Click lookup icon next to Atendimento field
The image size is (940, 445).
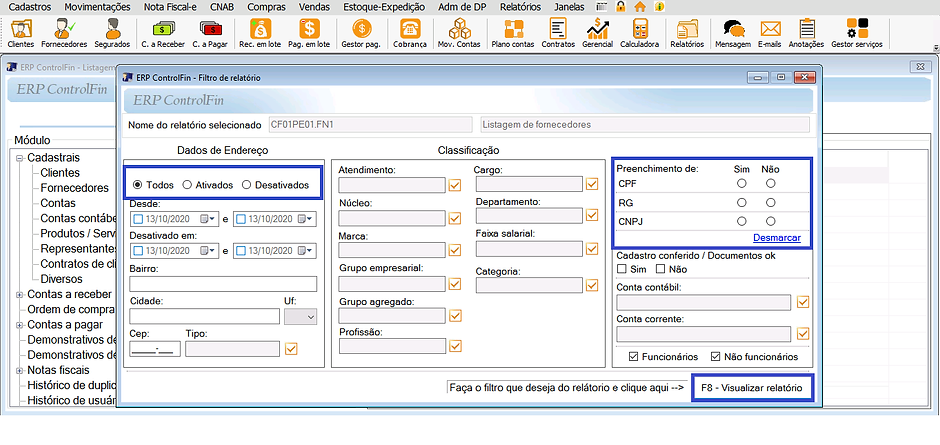click(x=454, y=185)
